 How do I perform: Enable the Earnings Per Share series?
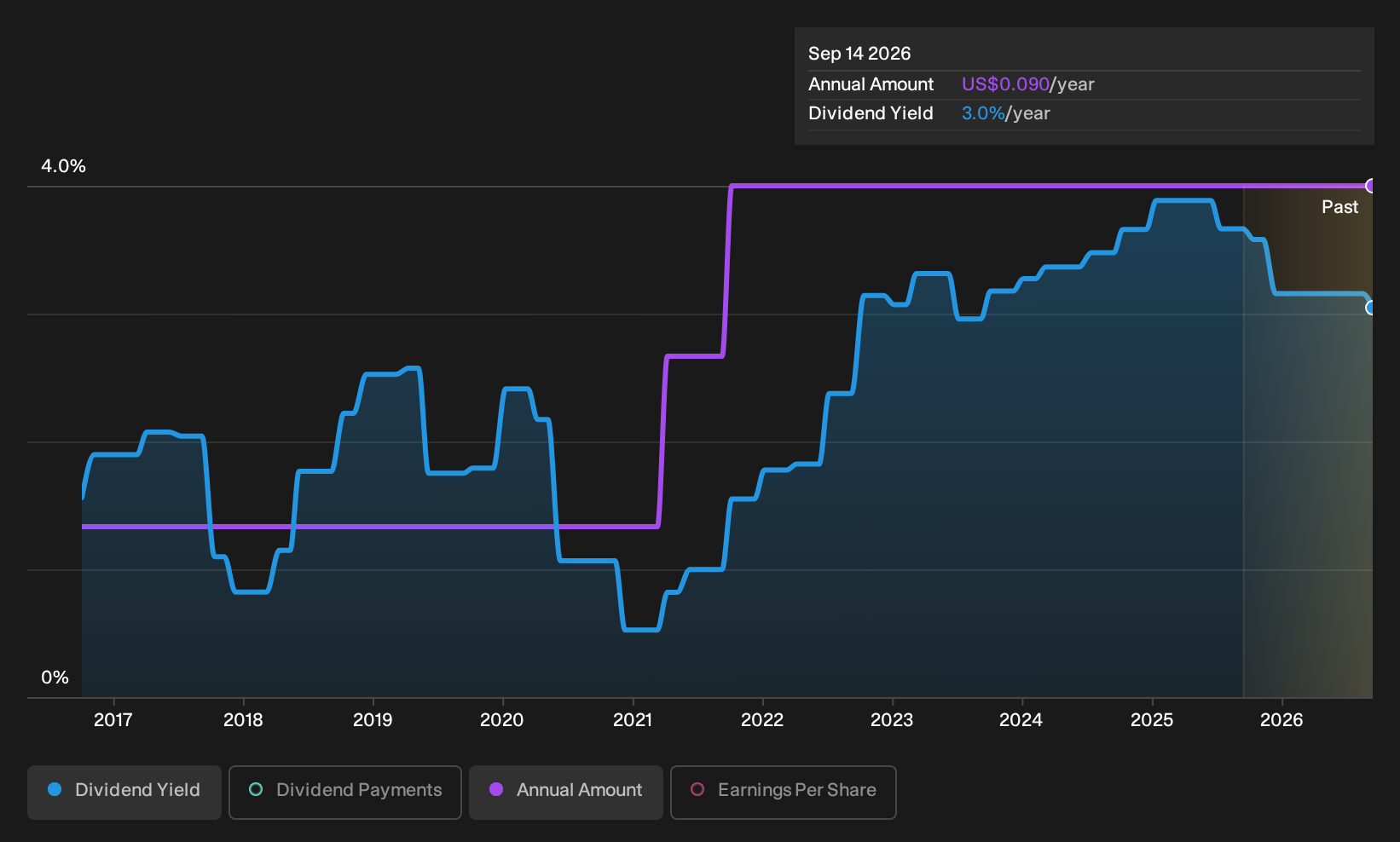click(x=784, y=793)
